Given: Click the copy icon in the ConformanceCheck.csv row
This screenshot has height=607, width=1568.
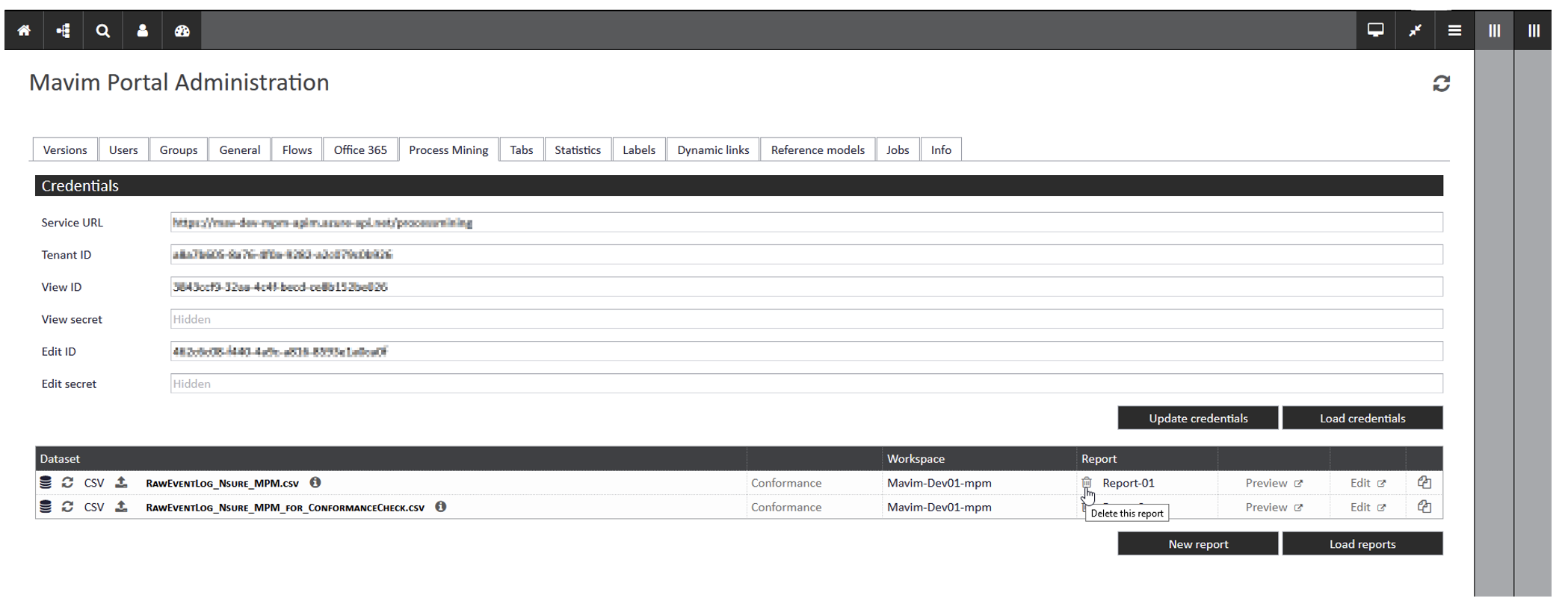Looking at the screenshot, I should tap(1425, 507).
